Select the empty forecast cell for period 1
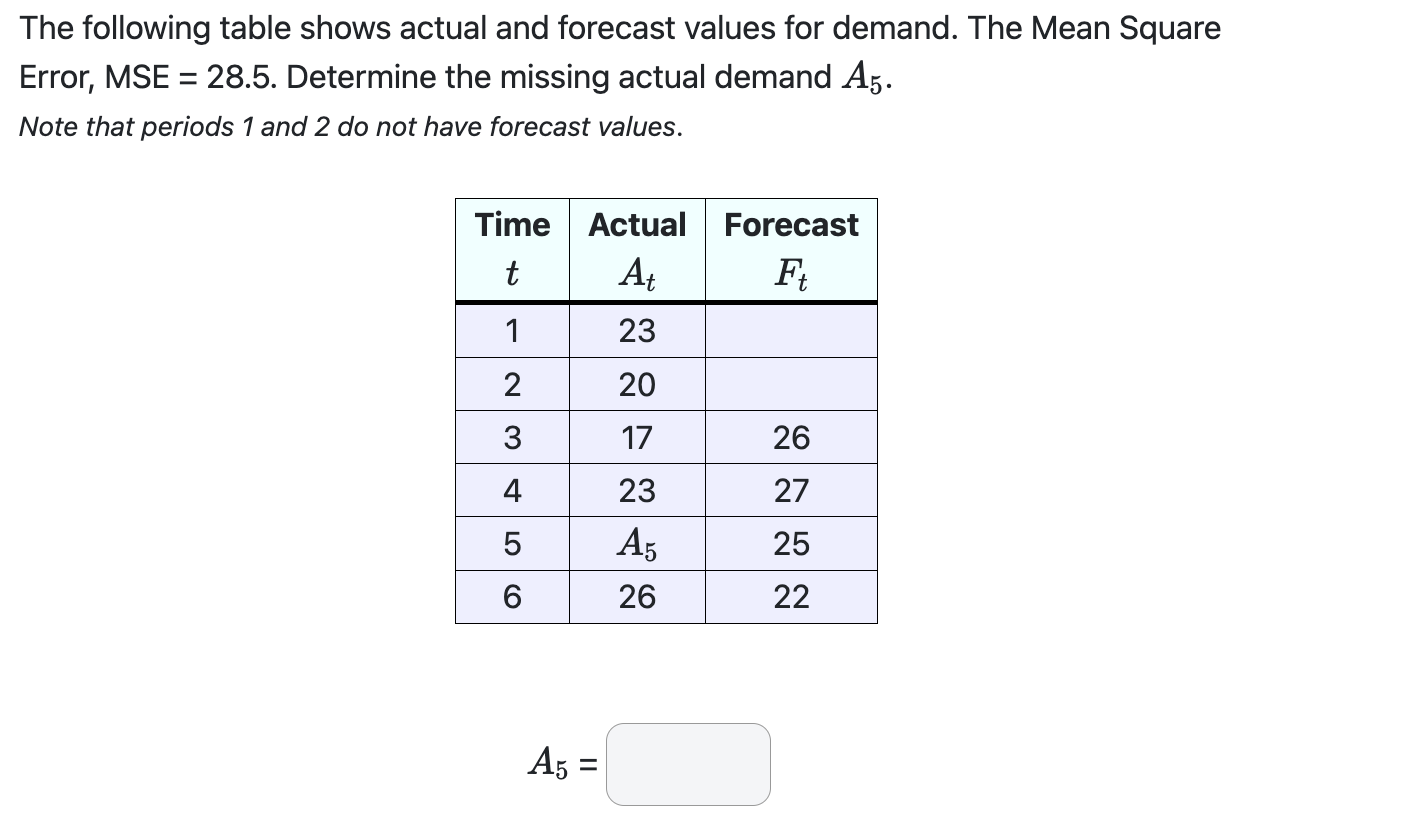The image size is (1416, 838). tap(791, 331)
